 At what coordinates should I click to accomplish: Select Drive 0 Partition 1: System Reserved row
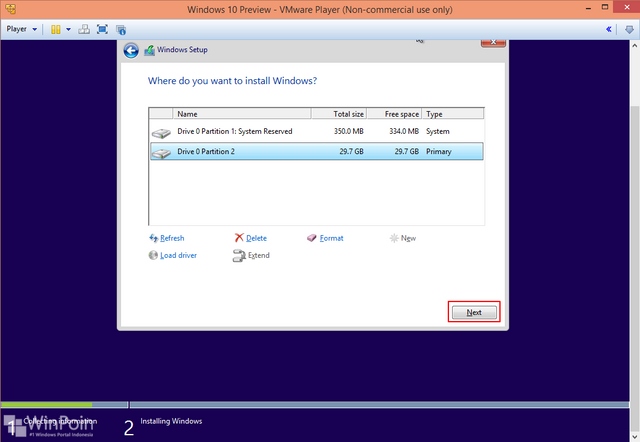pos(316,131)
